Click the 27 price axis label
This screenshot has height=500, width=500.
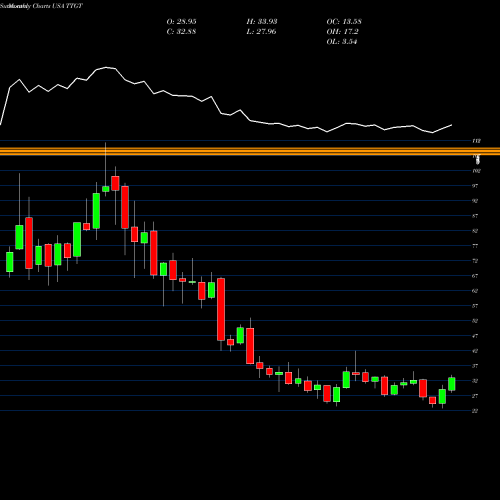[475, 396]
